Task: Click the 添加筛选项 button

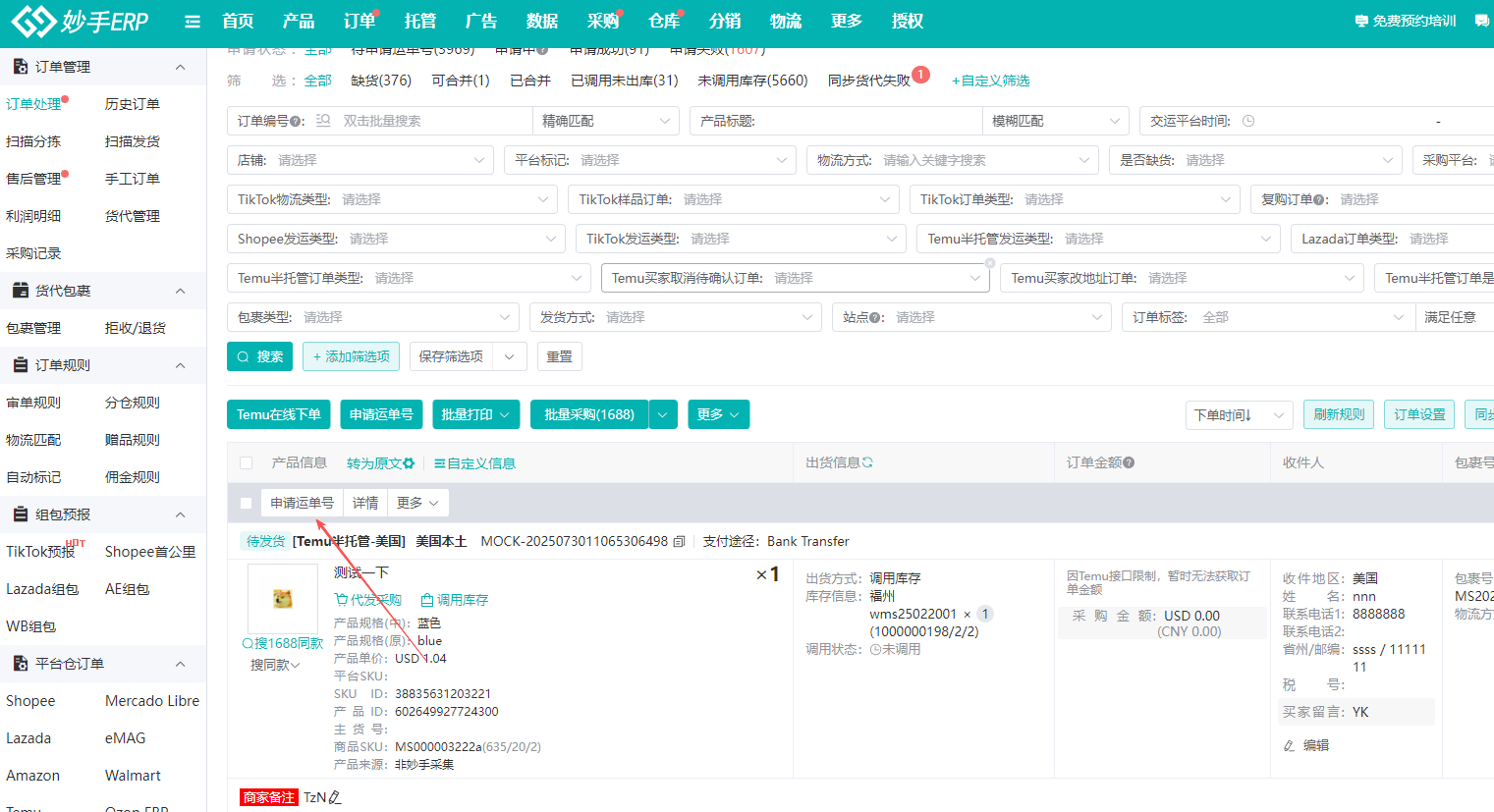Action: click(x=351, y=356)
